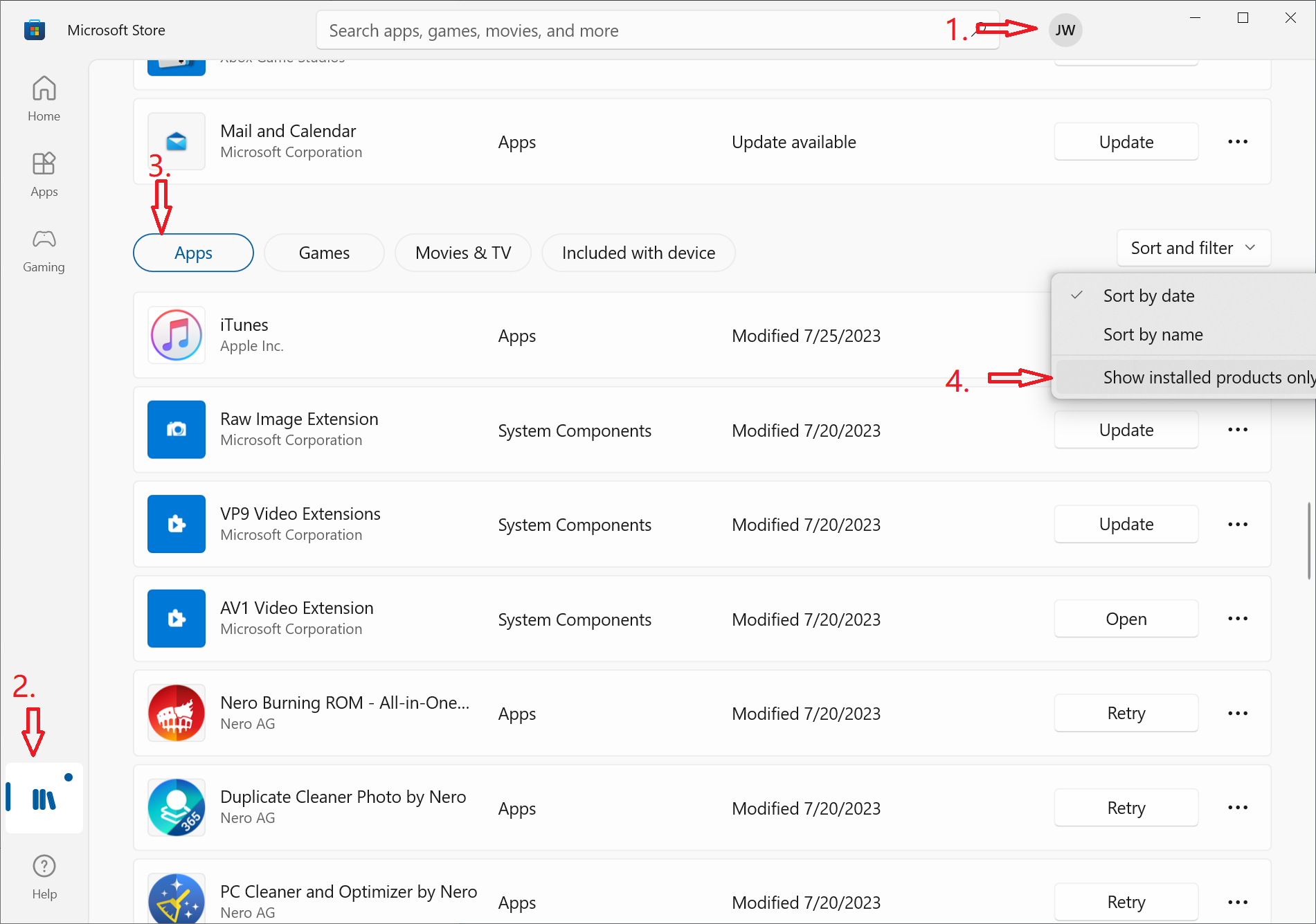Click the Apple Inc. publisher text

coord(252,346)
